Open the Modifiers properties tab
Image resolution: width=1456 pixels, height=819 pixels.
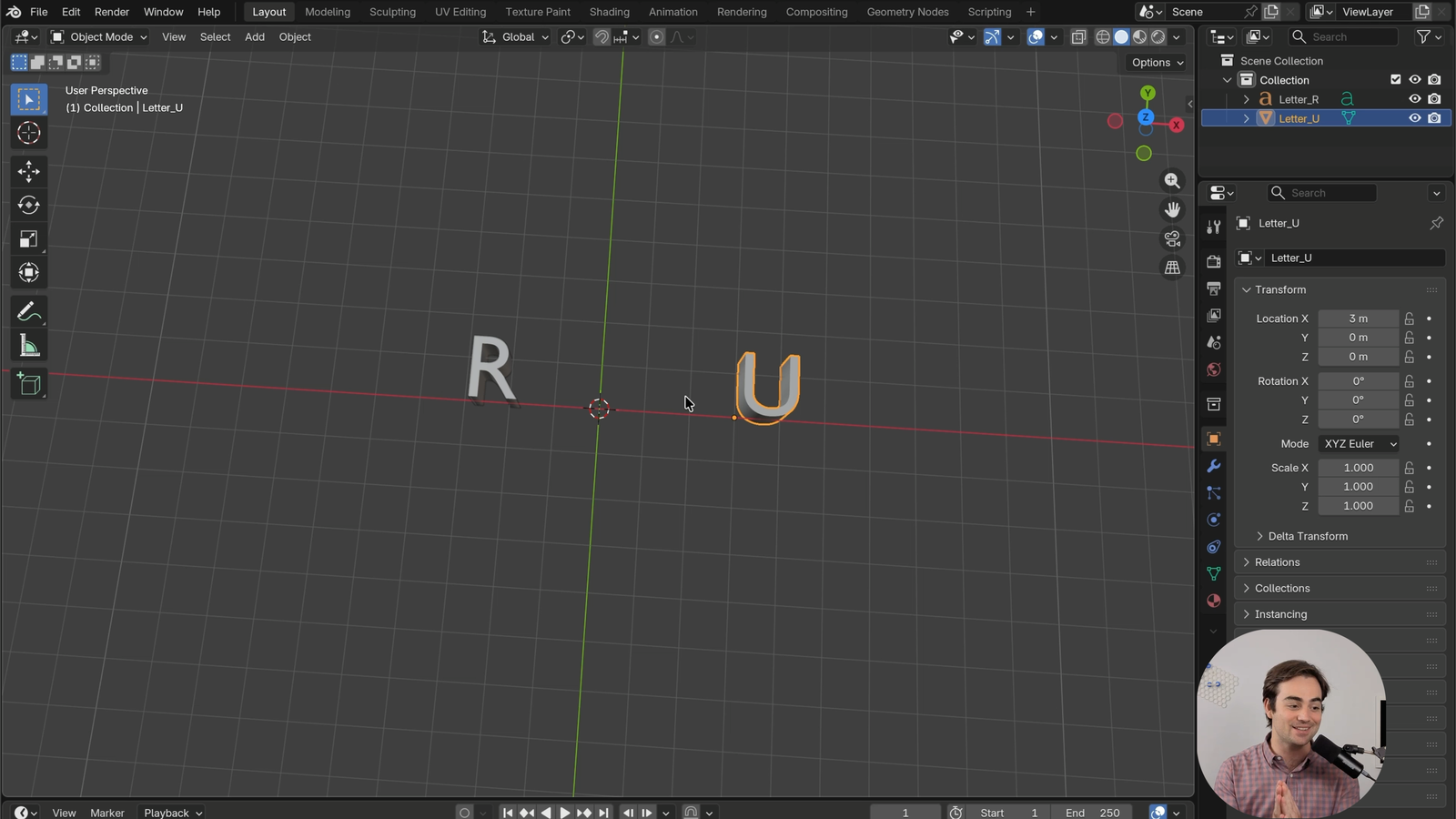[1213, 466]
